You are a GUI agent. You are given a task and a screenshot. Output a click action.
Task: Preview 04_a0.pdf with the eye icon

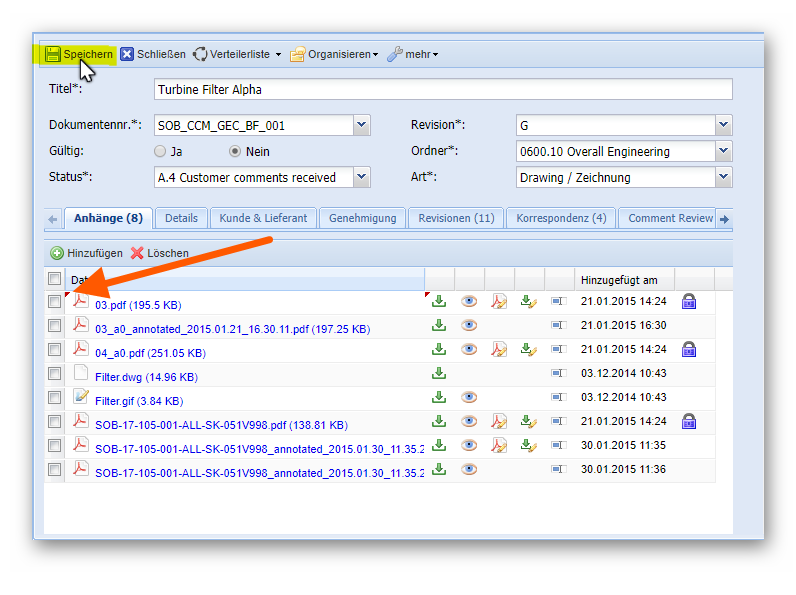pyautogui.click(x=468, y=349)
